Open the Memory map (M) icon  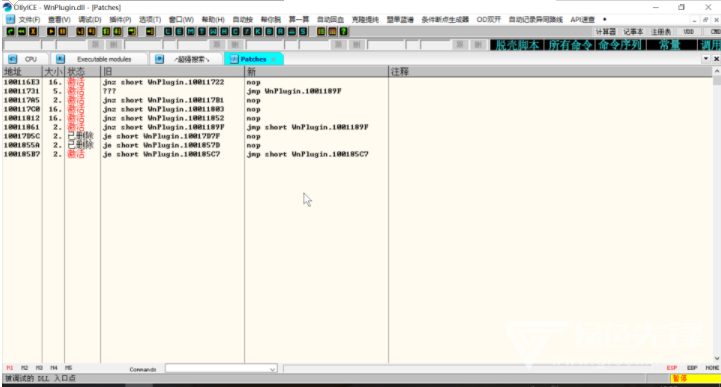click(190, 32)
